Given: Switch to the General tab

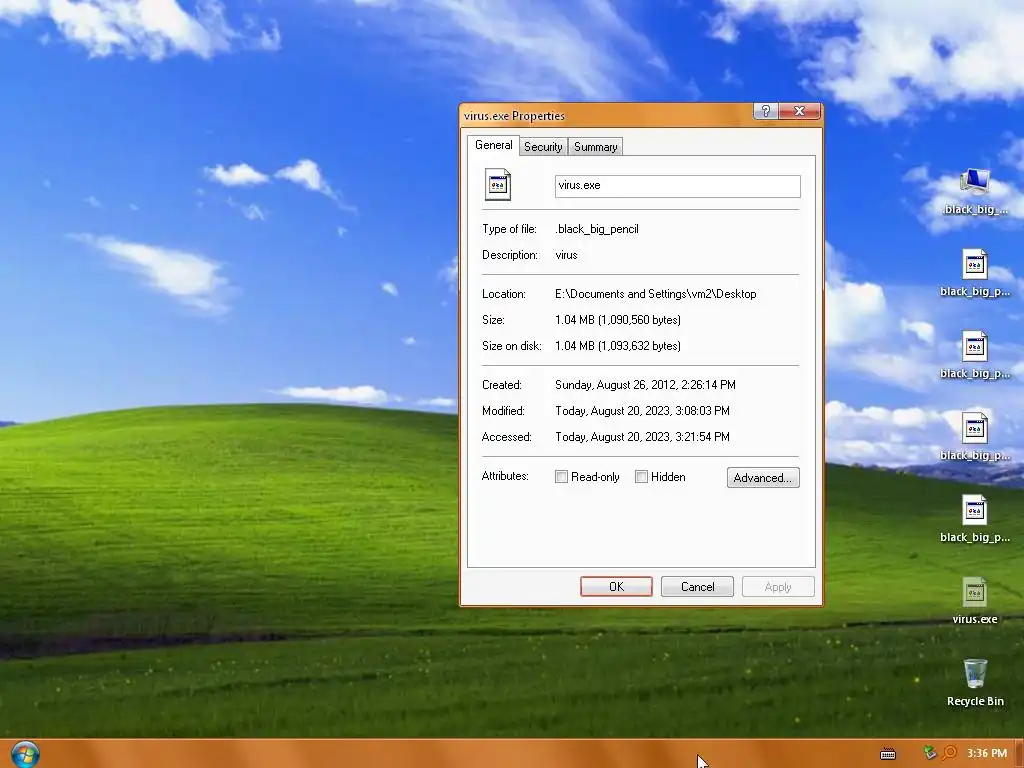Looking at the screenshot, I should coord(493,145).
